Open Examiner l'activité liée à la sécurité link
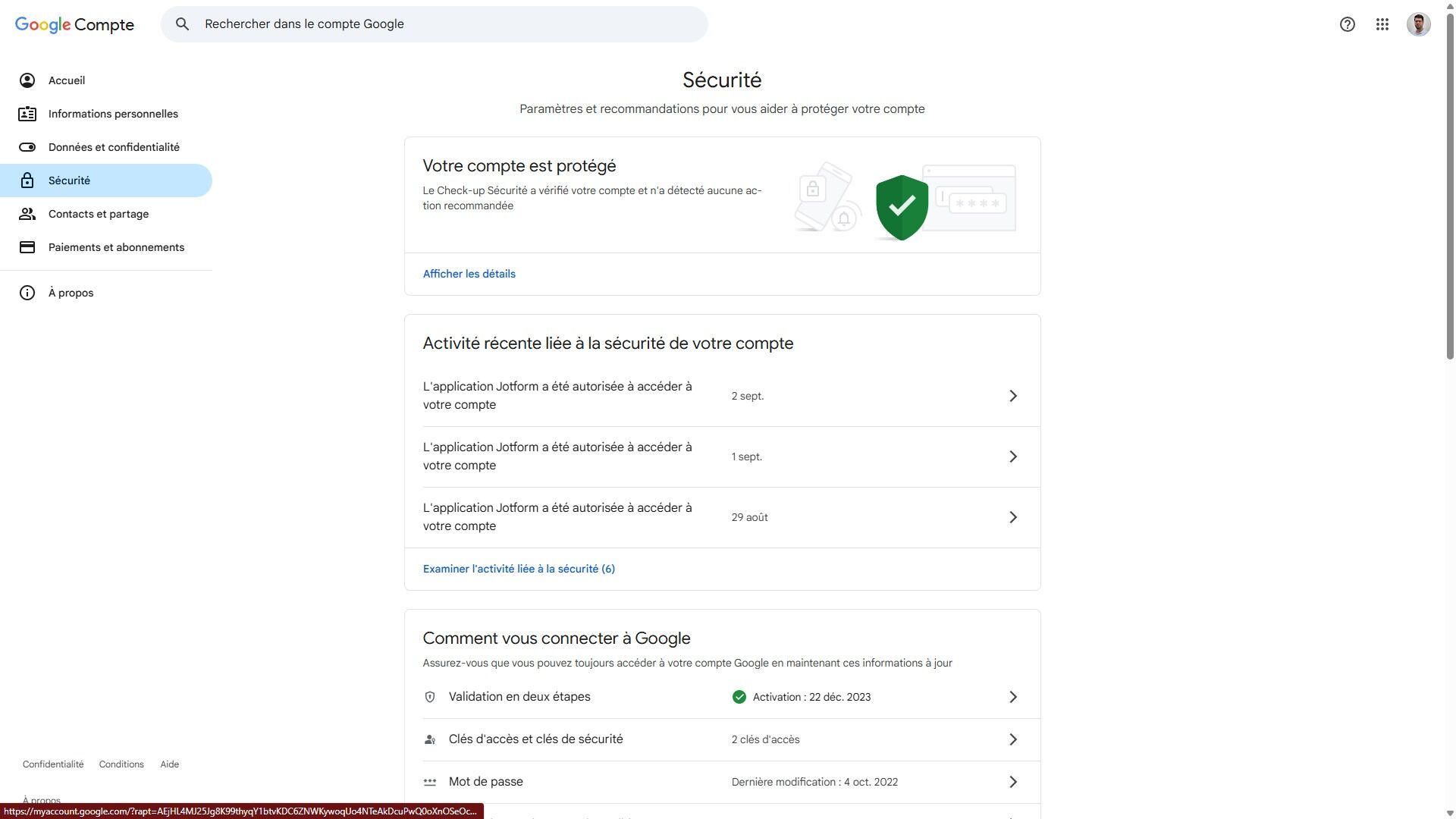 [519, 569]
